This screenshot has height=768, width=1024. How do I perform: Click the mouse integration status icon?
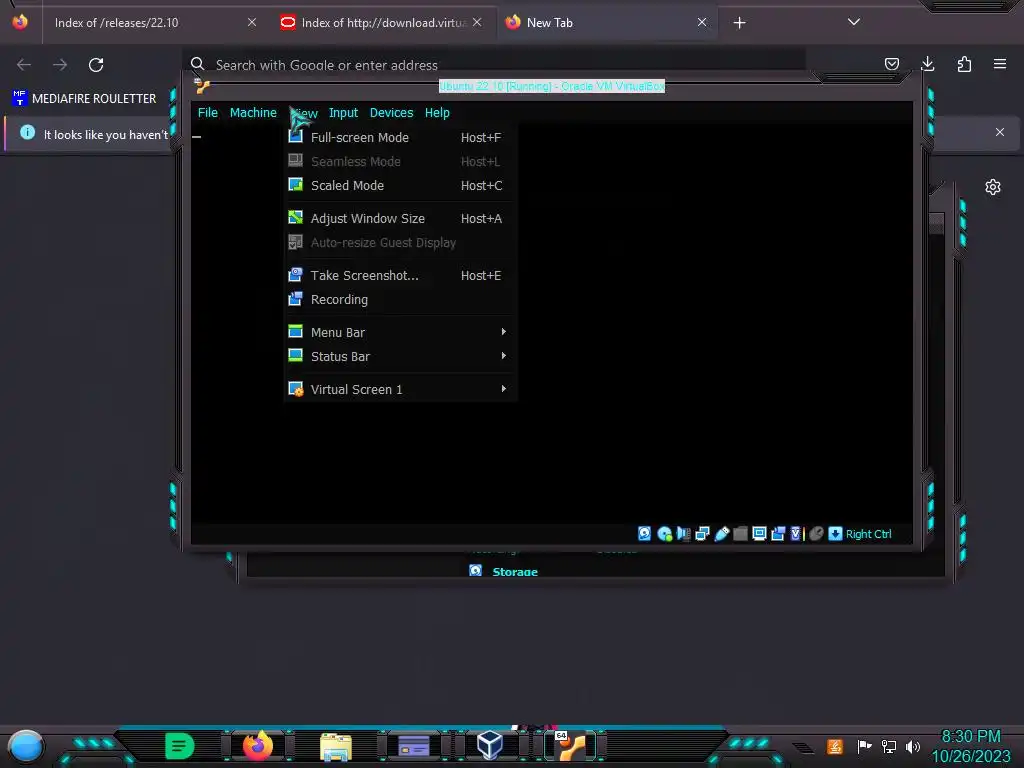(816, 534)
